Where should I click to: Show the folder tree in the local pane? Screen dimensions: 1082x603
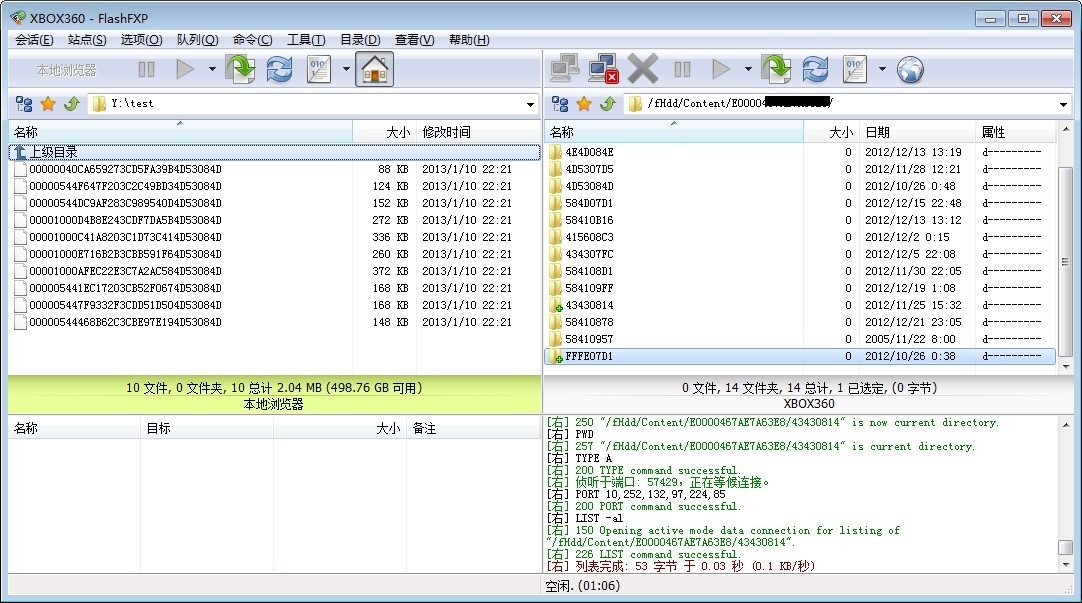click(x=24, y=104)
